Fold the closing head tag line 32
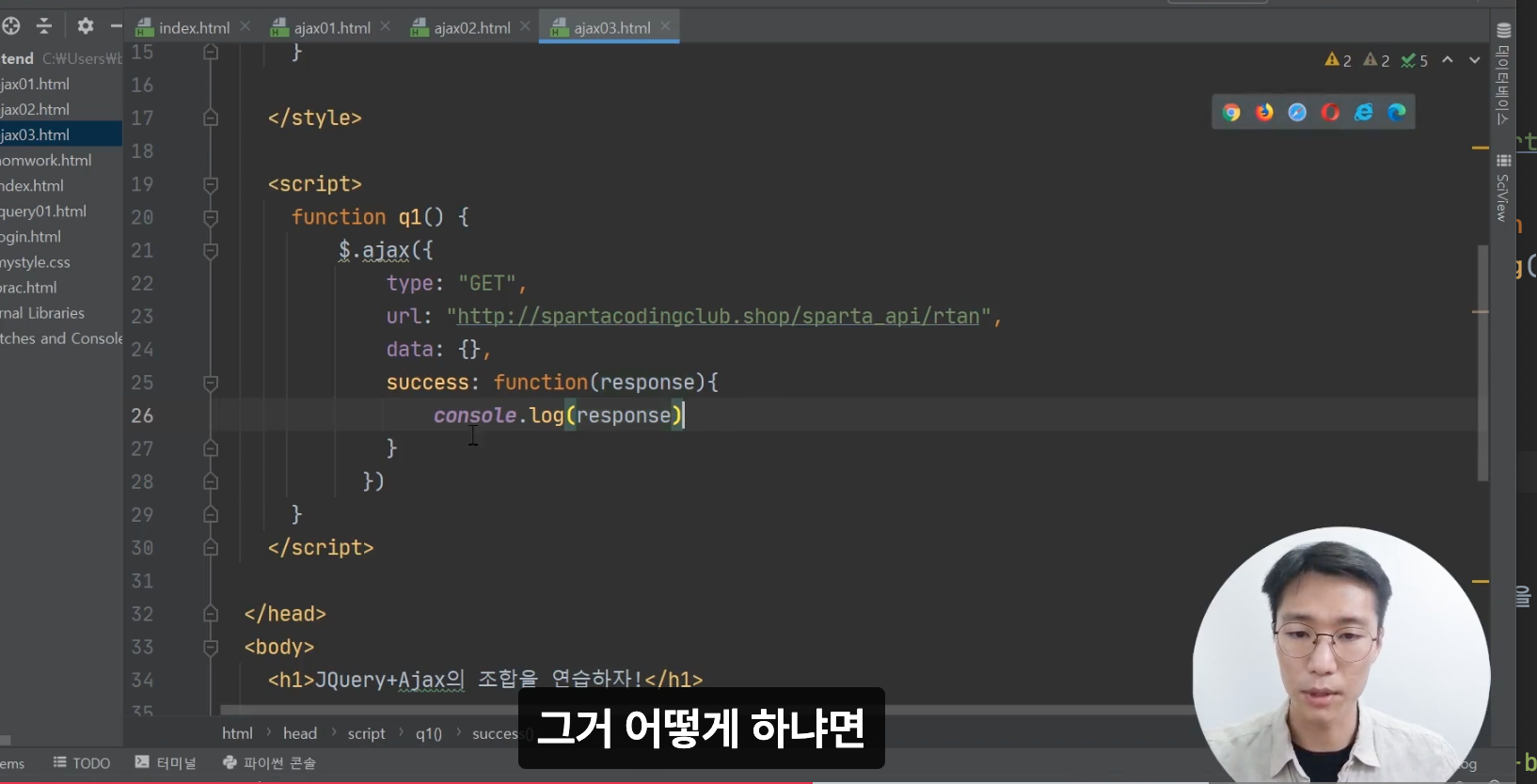Image resolution: width=1537 pixels, height=784 pixels. pyautogui.click(x=211, y=614)
